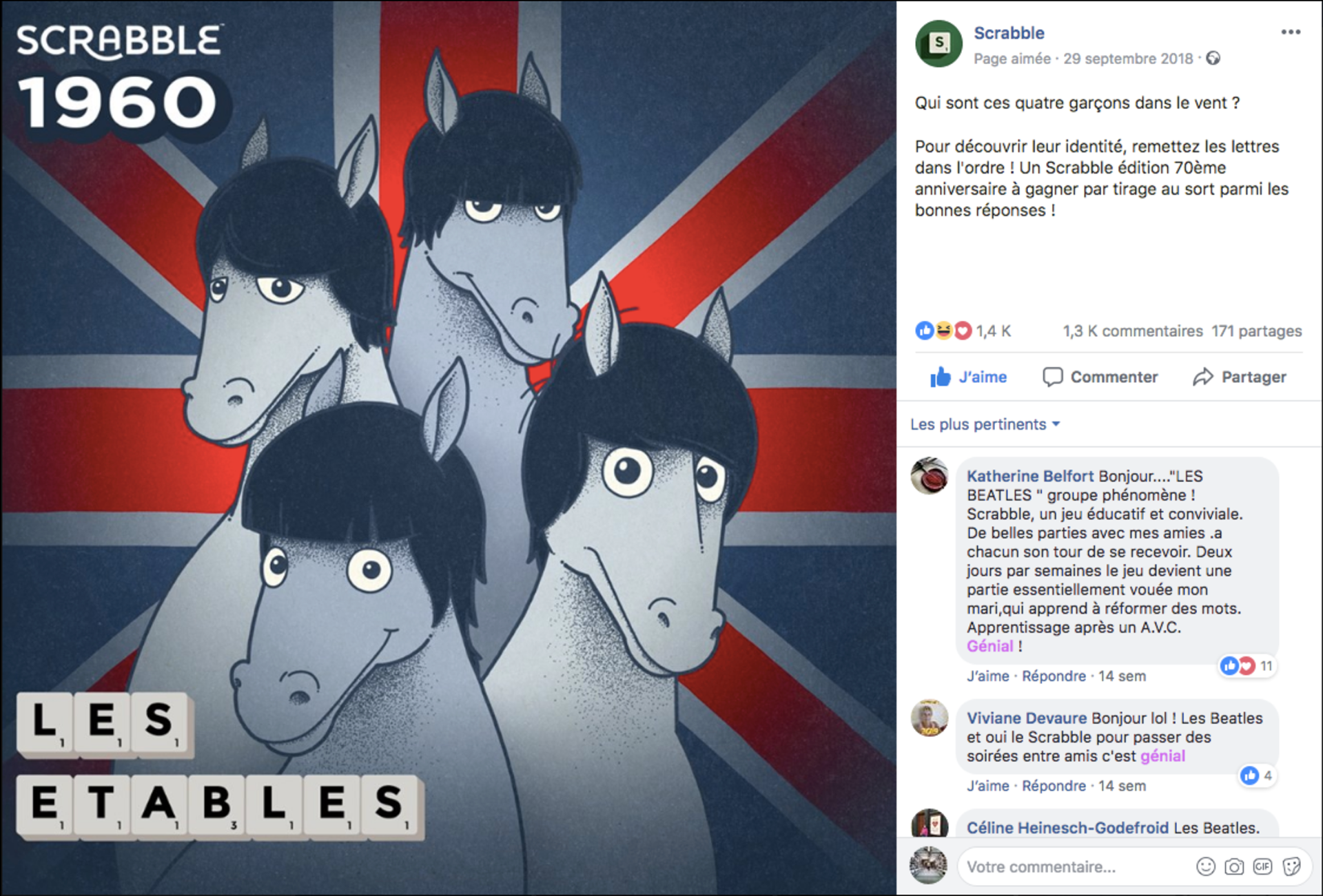The image size is (1323, 896).
Task: Click the Partager button
Action: (1240, 377)
